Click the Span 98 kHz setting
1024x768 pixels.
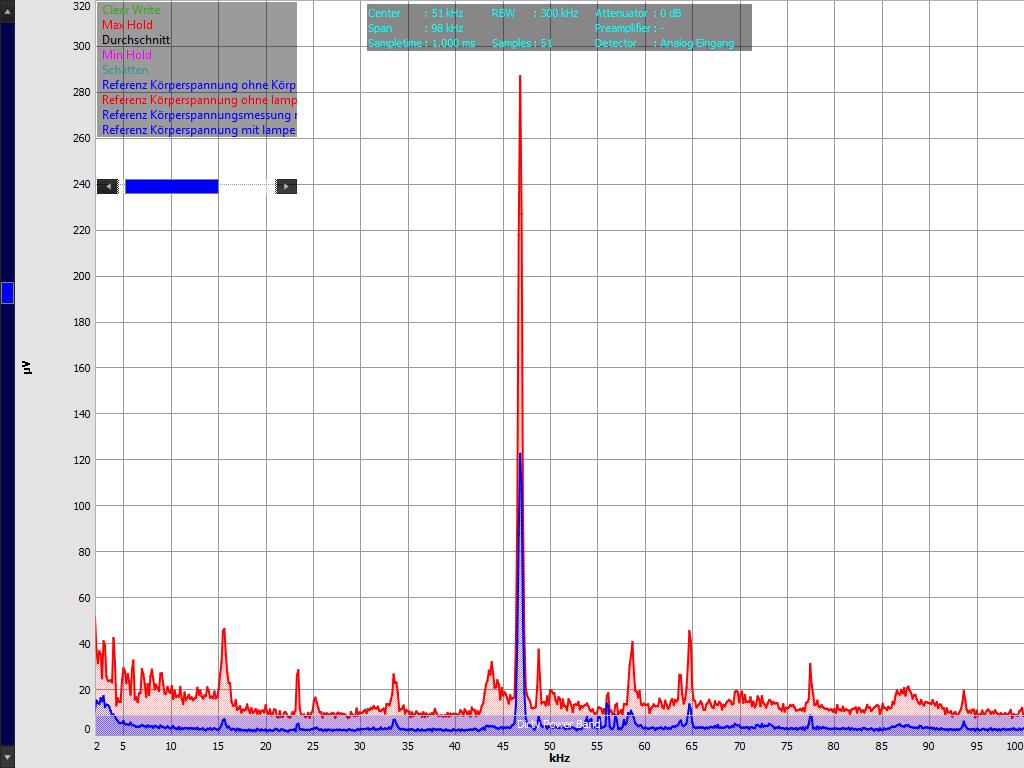pos(416,29)
